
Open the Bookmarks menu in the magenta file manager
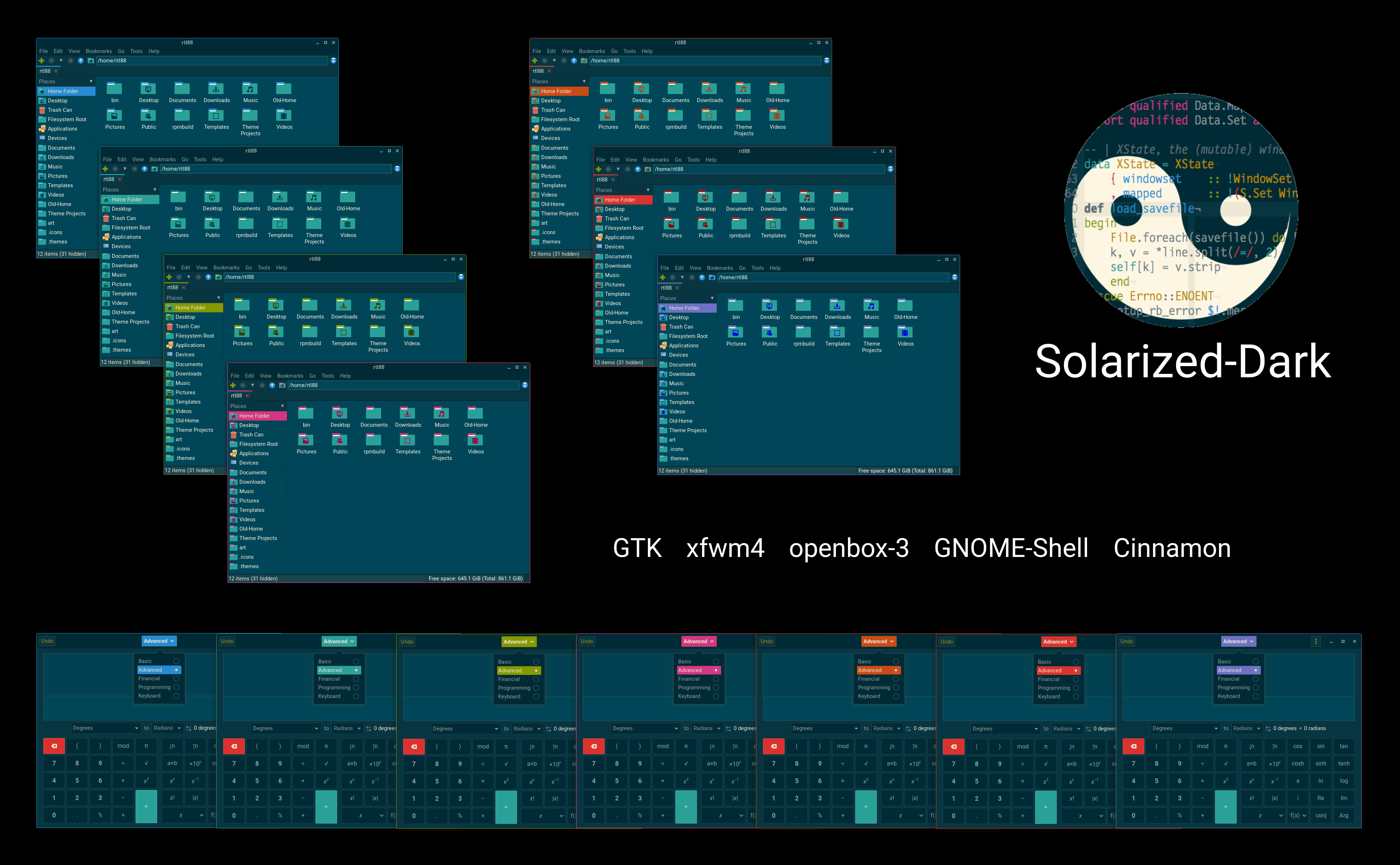click(290, 376)
